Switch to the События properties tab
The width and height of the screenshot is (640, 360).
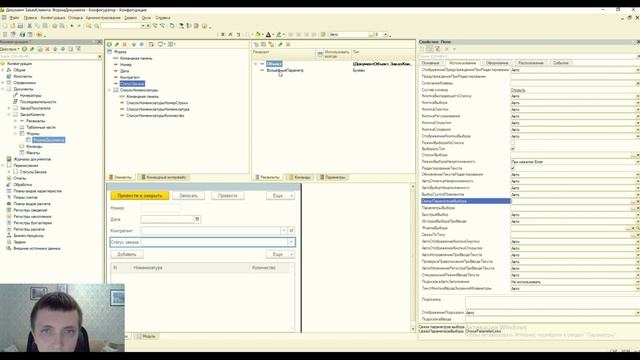coord(560,63)
